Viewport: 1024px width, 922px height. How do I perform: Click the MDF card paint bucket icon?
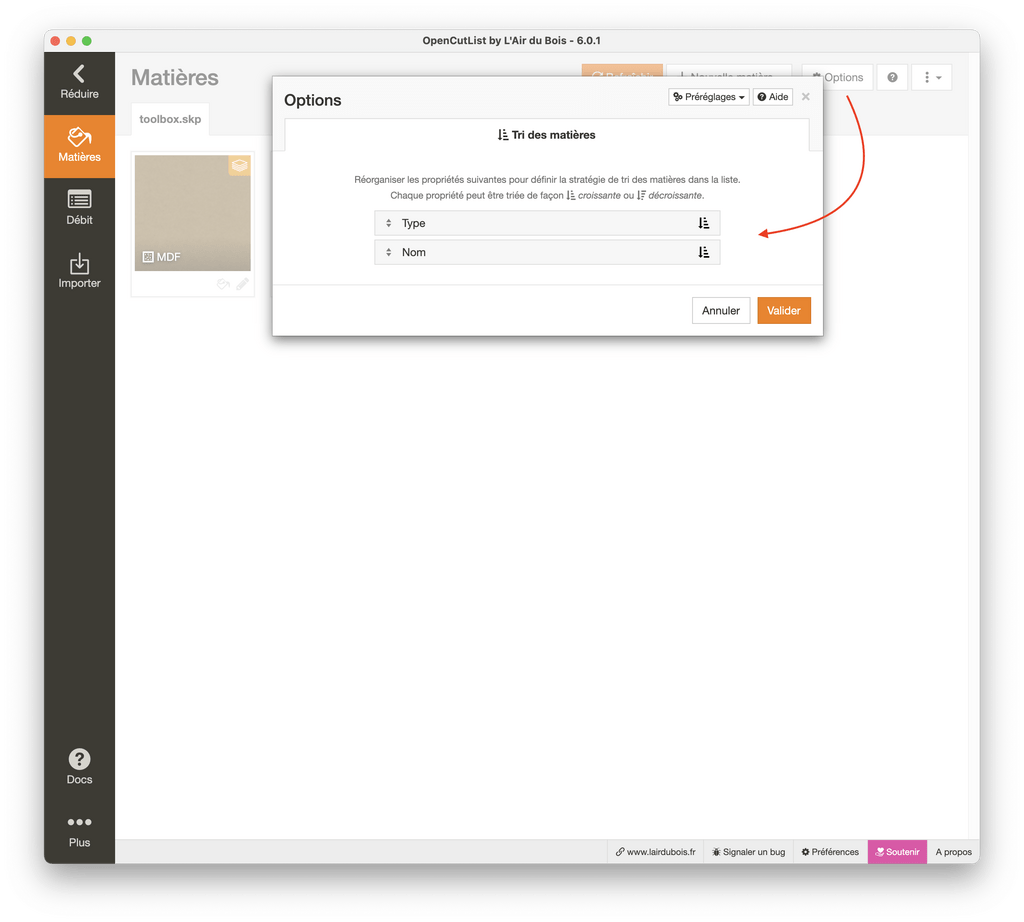[x=223, y=284]
